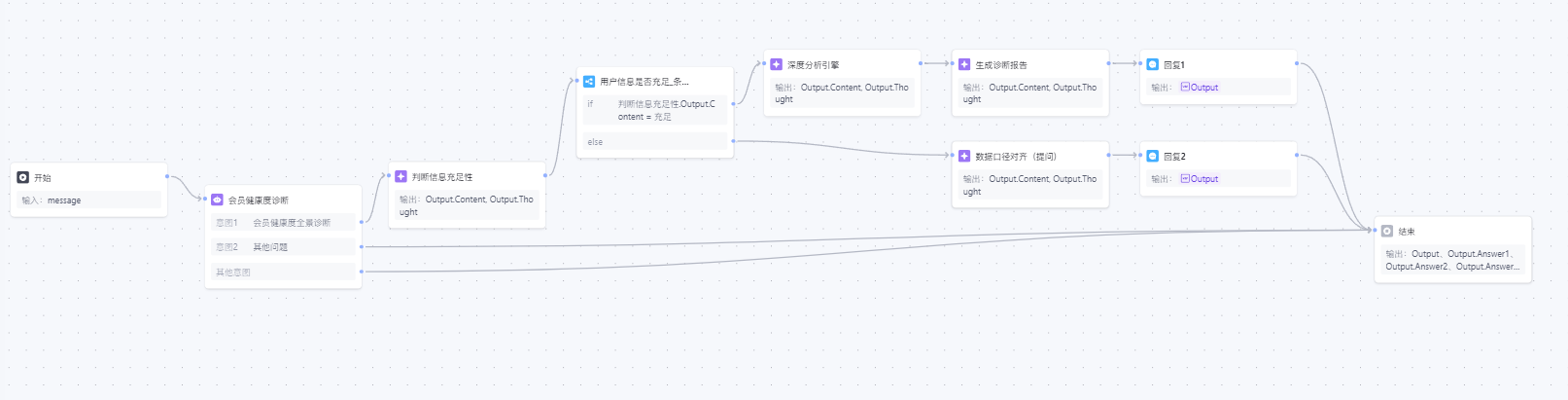Screen dimensions: 1568x400
Task: Click the 结束 node output list
Action: 1451,260
